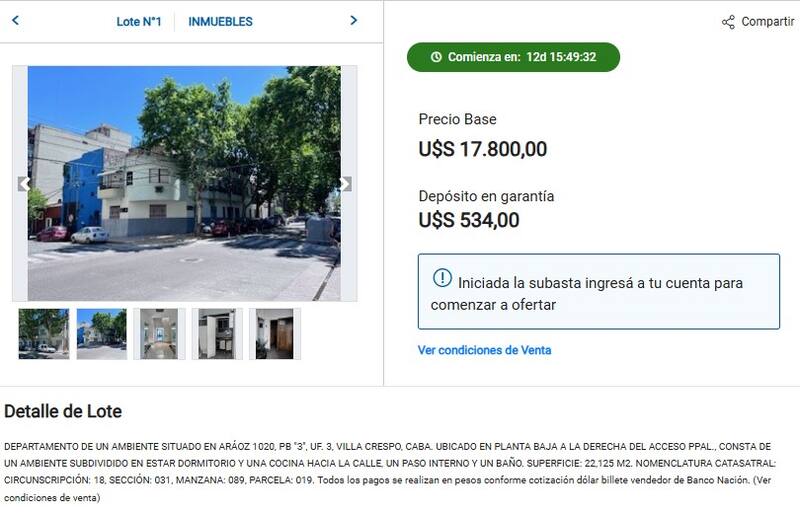Image resolution: width=800 pixels, height=513 pixels.
Task: Select the fourth thumbnail of the kitchen
Action: click(x=217, y=334)
